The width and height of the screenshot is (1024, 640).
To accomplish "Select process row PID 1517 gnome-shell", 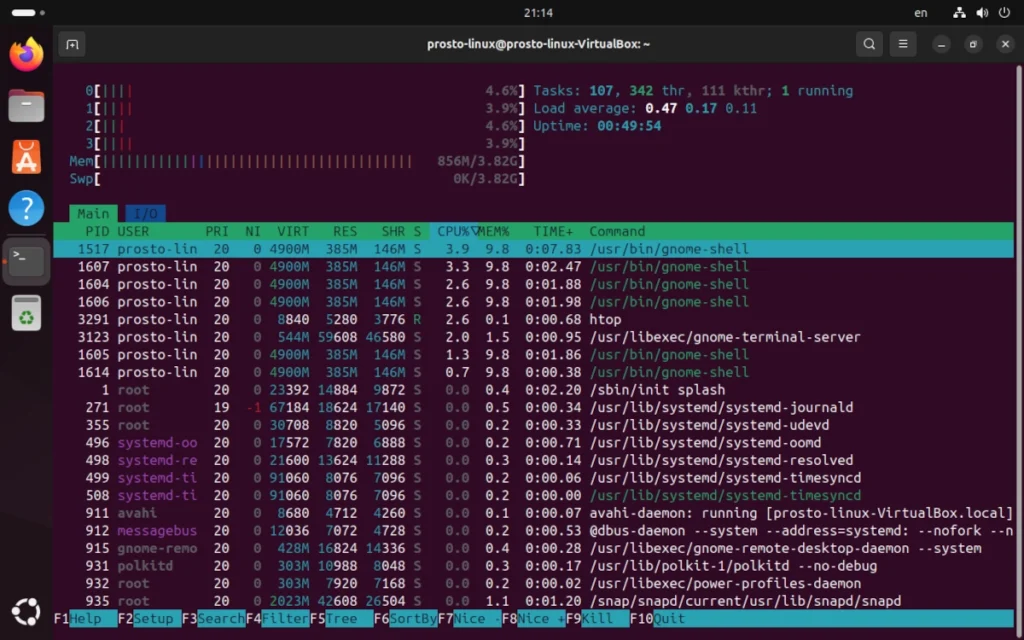I will point(534,249).
